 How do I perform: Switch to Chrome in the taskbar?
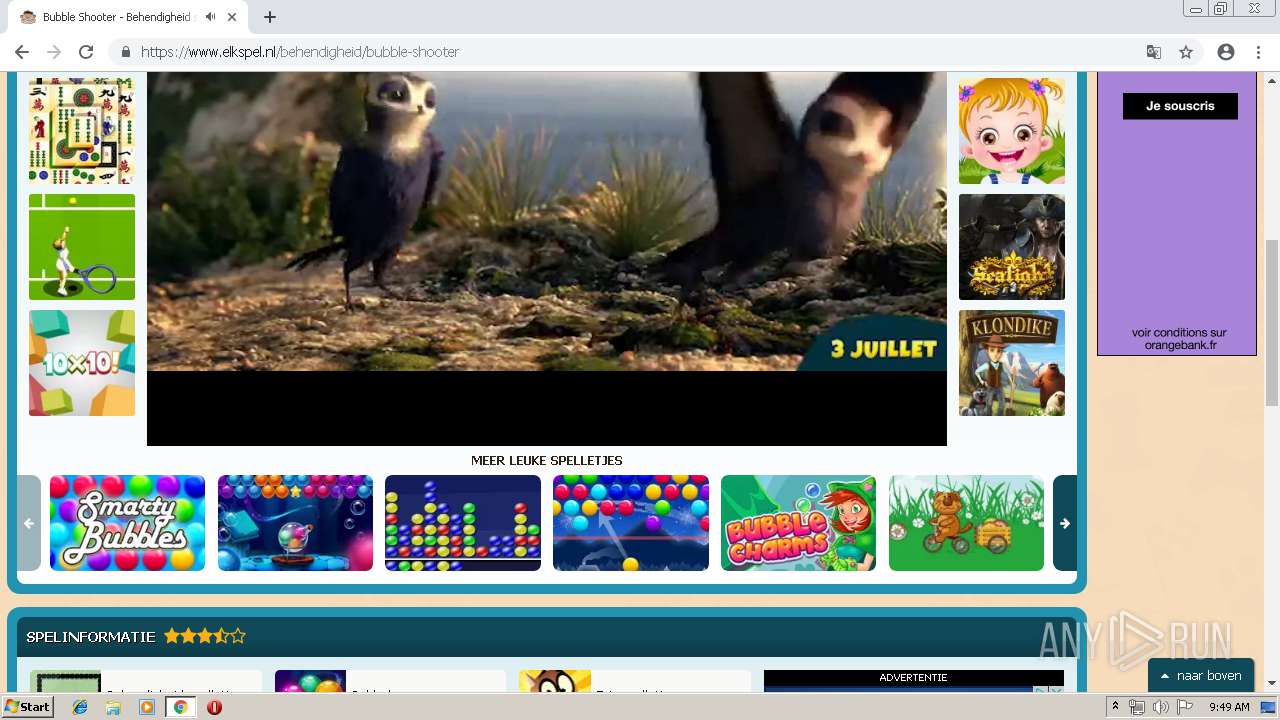pyautogui.click(x=180, y=707)
